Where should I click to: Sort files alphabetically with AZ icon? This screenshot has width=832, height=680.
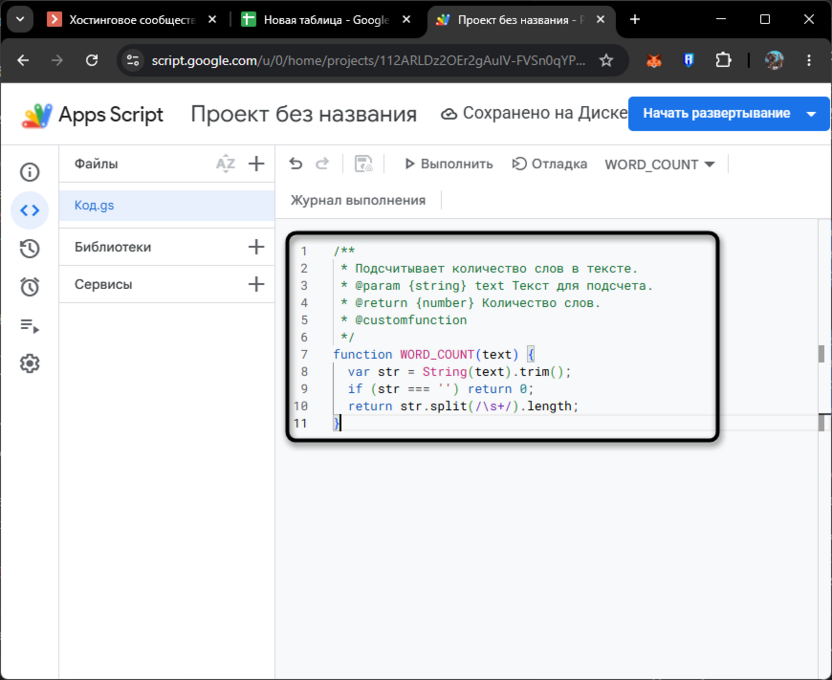coord(226,164)
